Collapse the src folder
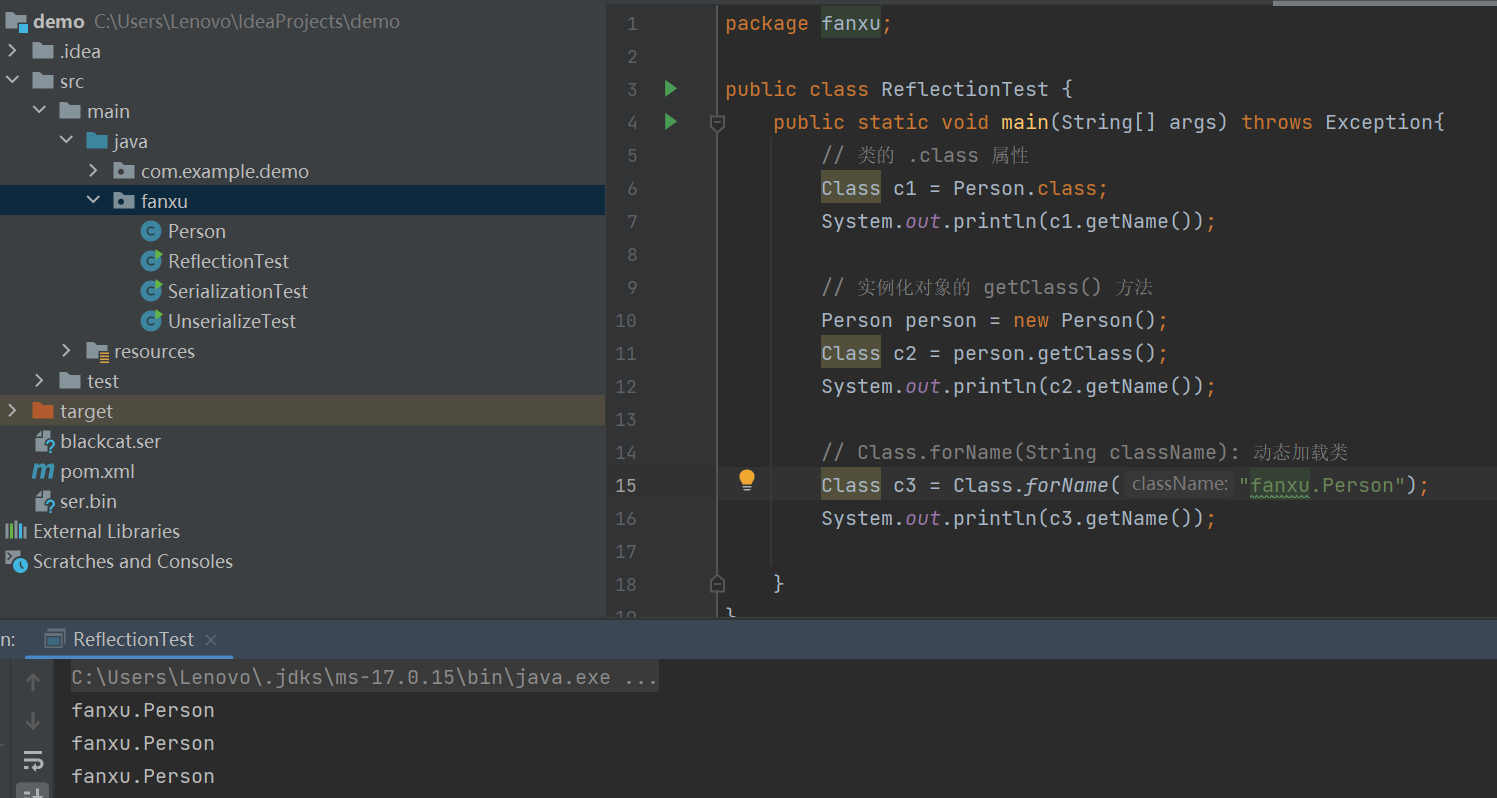The image size is (1497, 798). pyautogui.click(x=12, y=81)
